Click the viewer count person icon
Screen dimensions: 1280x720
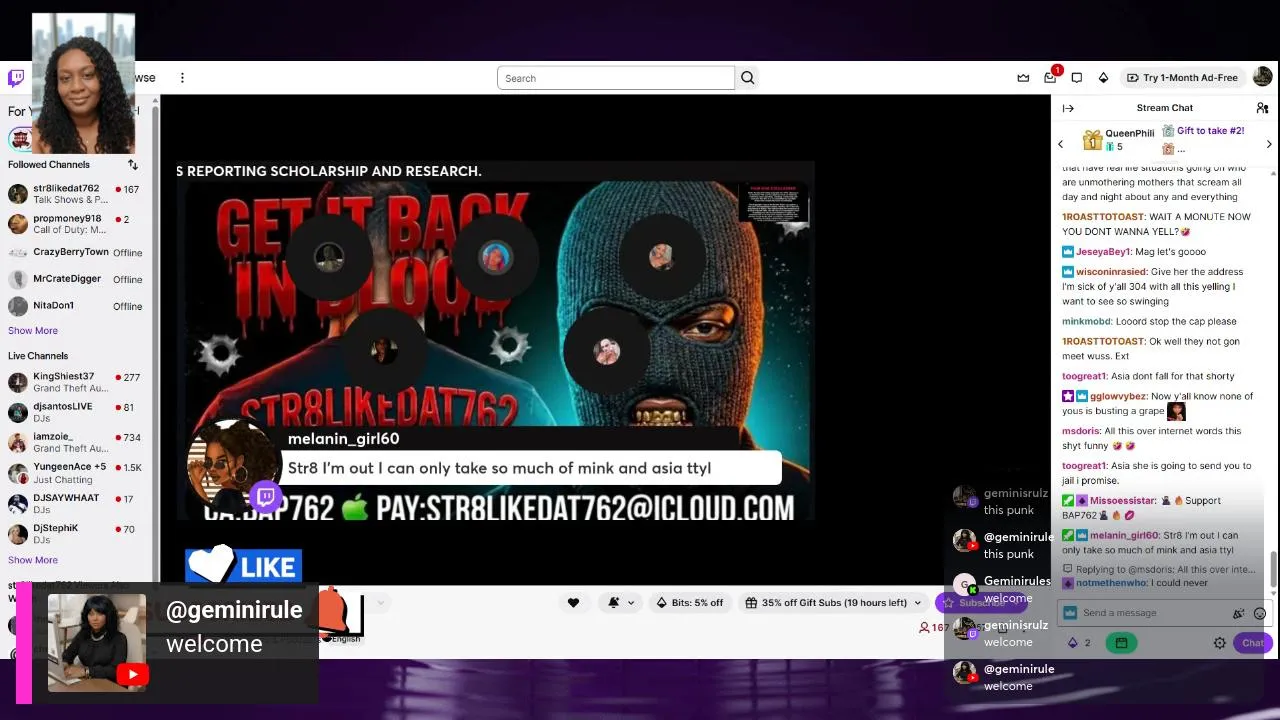click(x=924, y=628)
